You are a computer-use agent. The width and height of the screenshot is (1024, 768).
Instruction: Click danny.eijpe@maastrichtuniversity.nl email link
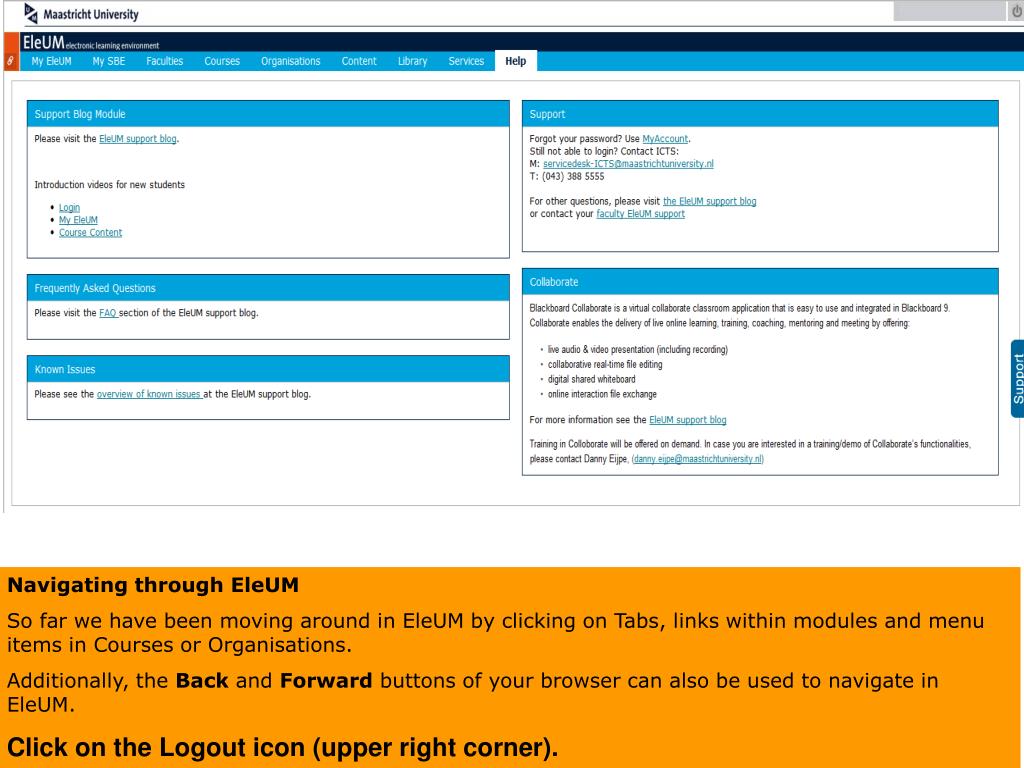(697, 459)
